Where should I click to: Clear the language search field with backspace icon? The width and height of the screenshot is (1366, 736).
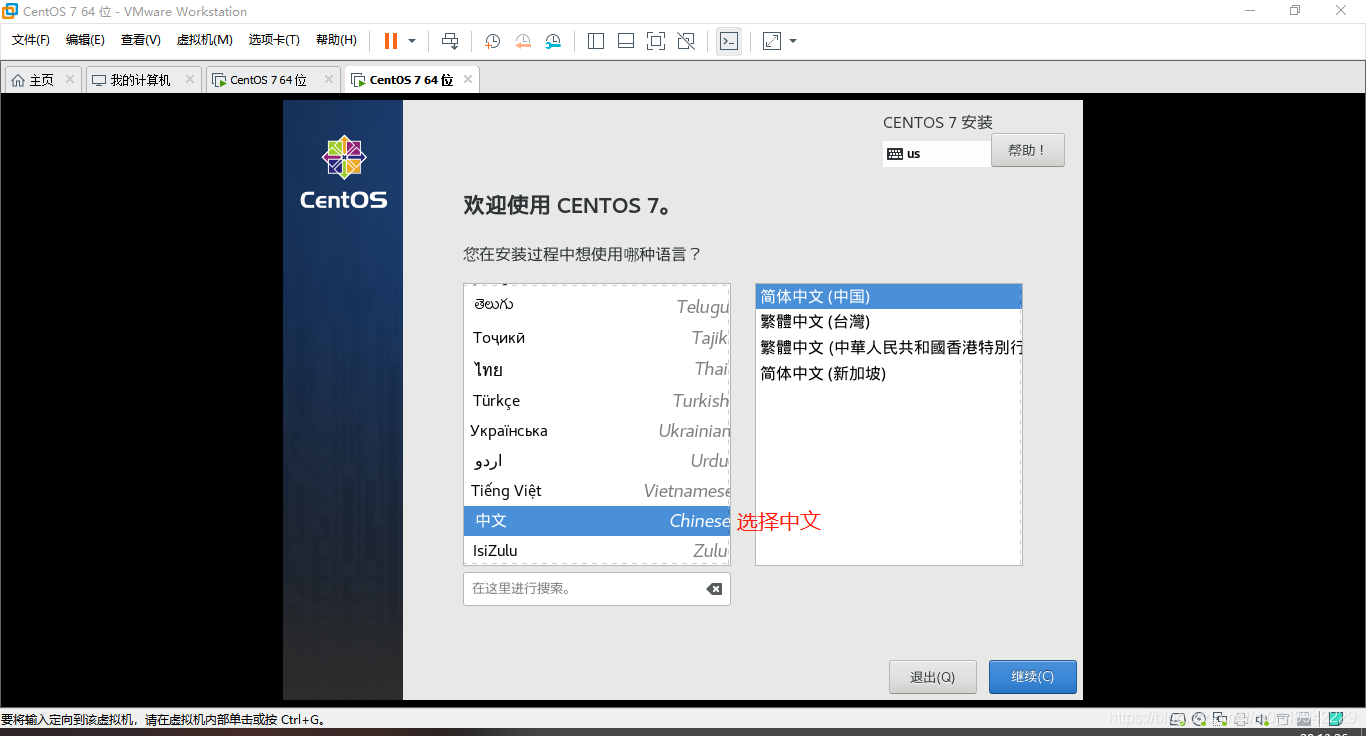(714, 589)
